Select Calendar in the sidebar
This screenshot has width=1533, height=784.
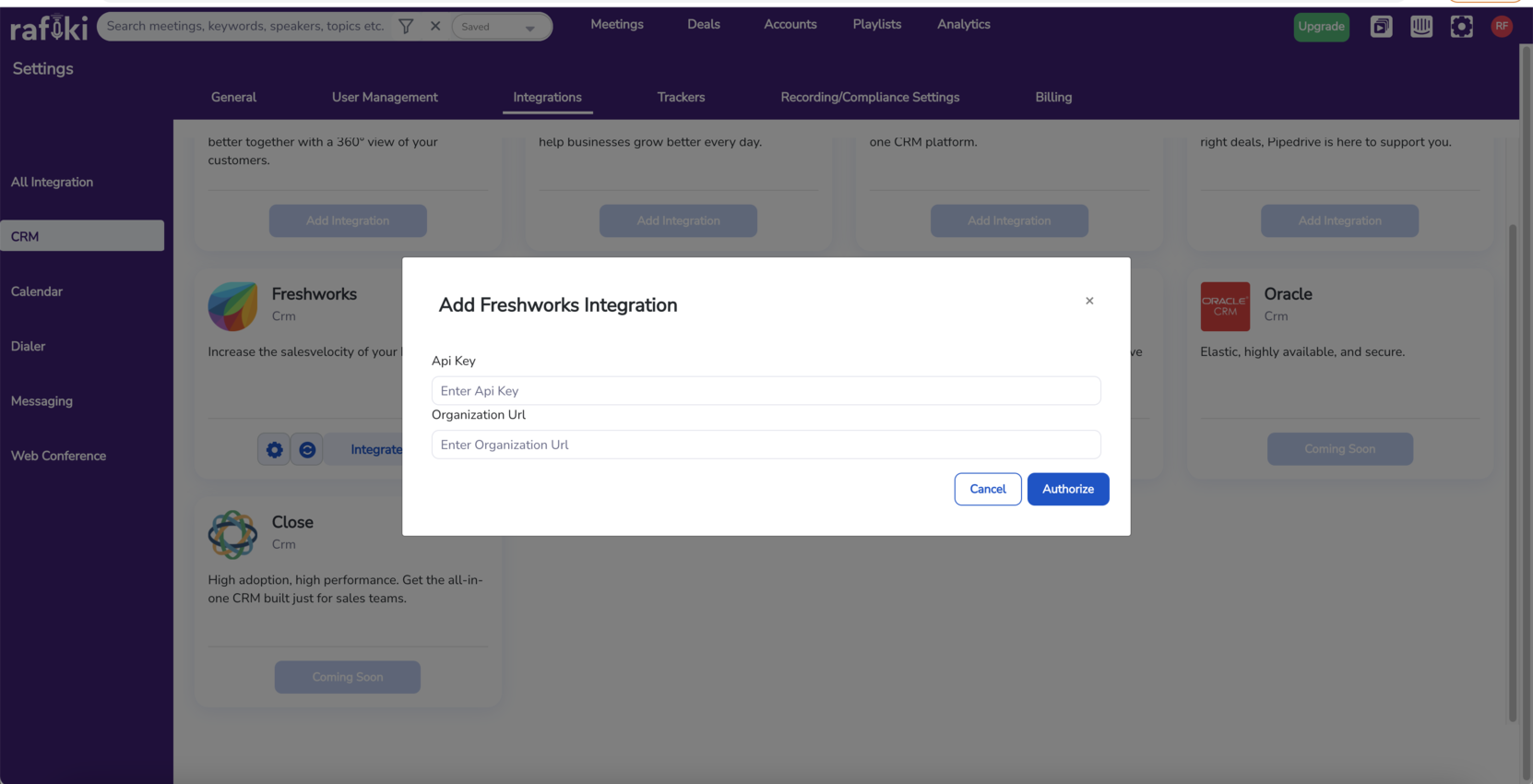click(x=37, y=291)
